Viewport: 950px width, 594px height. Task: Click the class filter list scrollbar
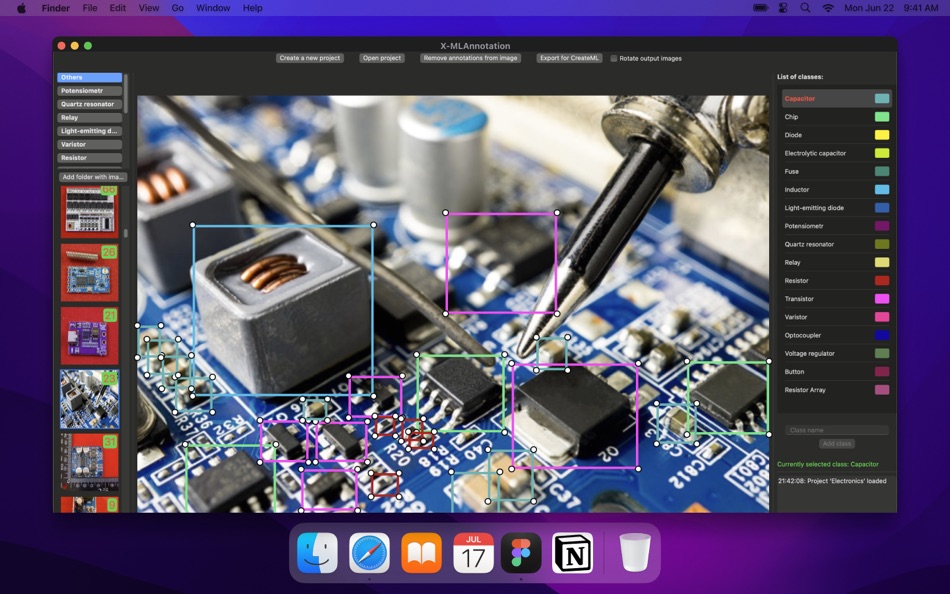[125, 92]
